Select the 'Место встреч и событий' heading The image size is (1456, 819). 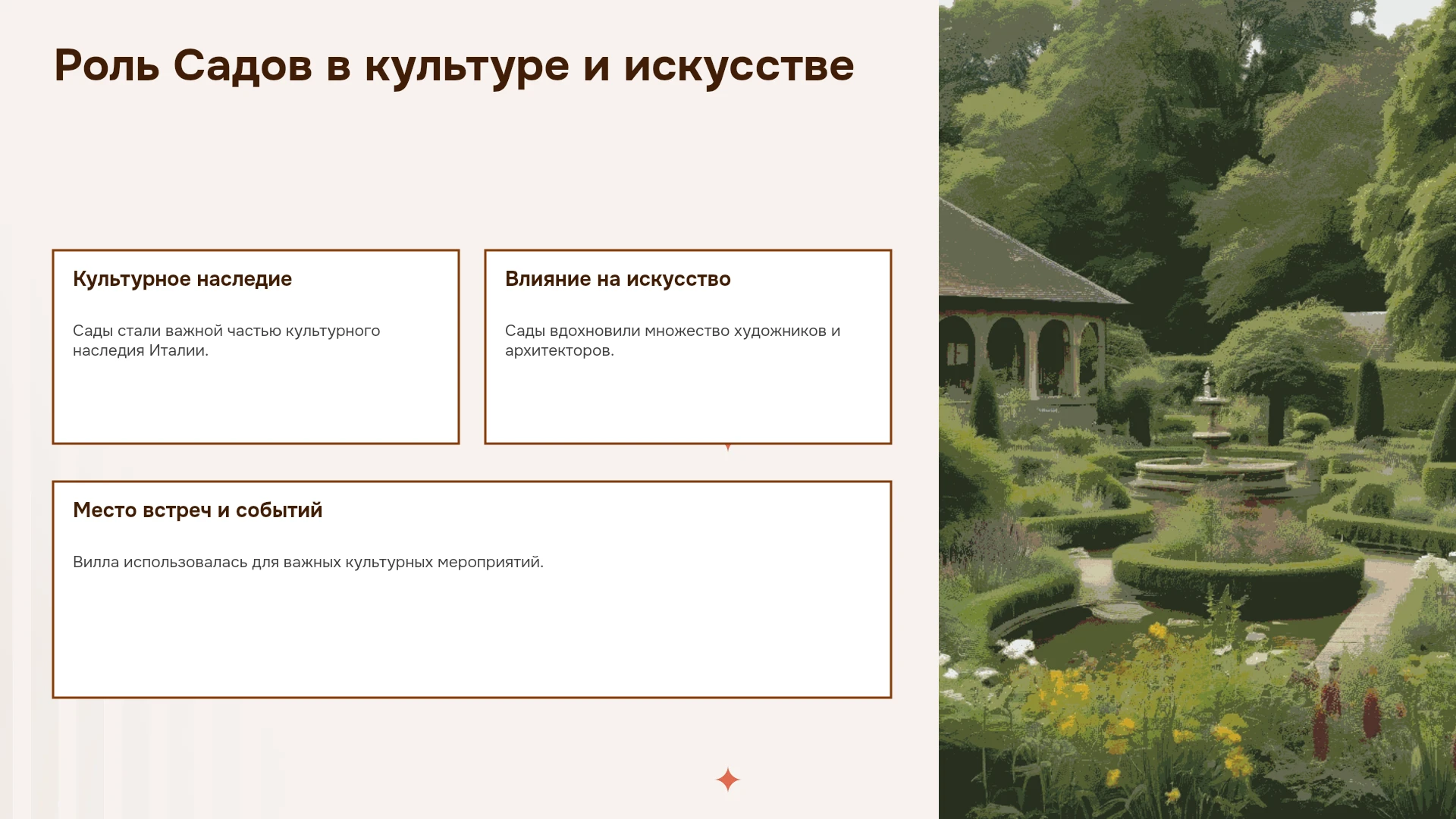point(197,510)
